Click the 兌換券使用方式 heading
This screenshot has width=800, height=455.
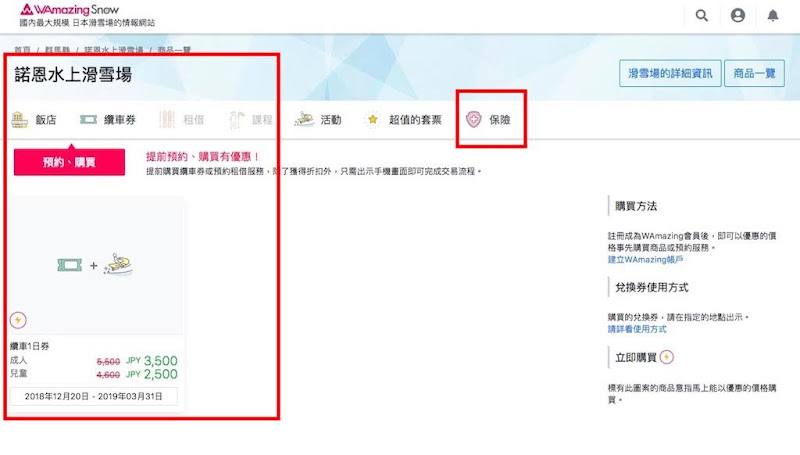click(x=652, y=287)
